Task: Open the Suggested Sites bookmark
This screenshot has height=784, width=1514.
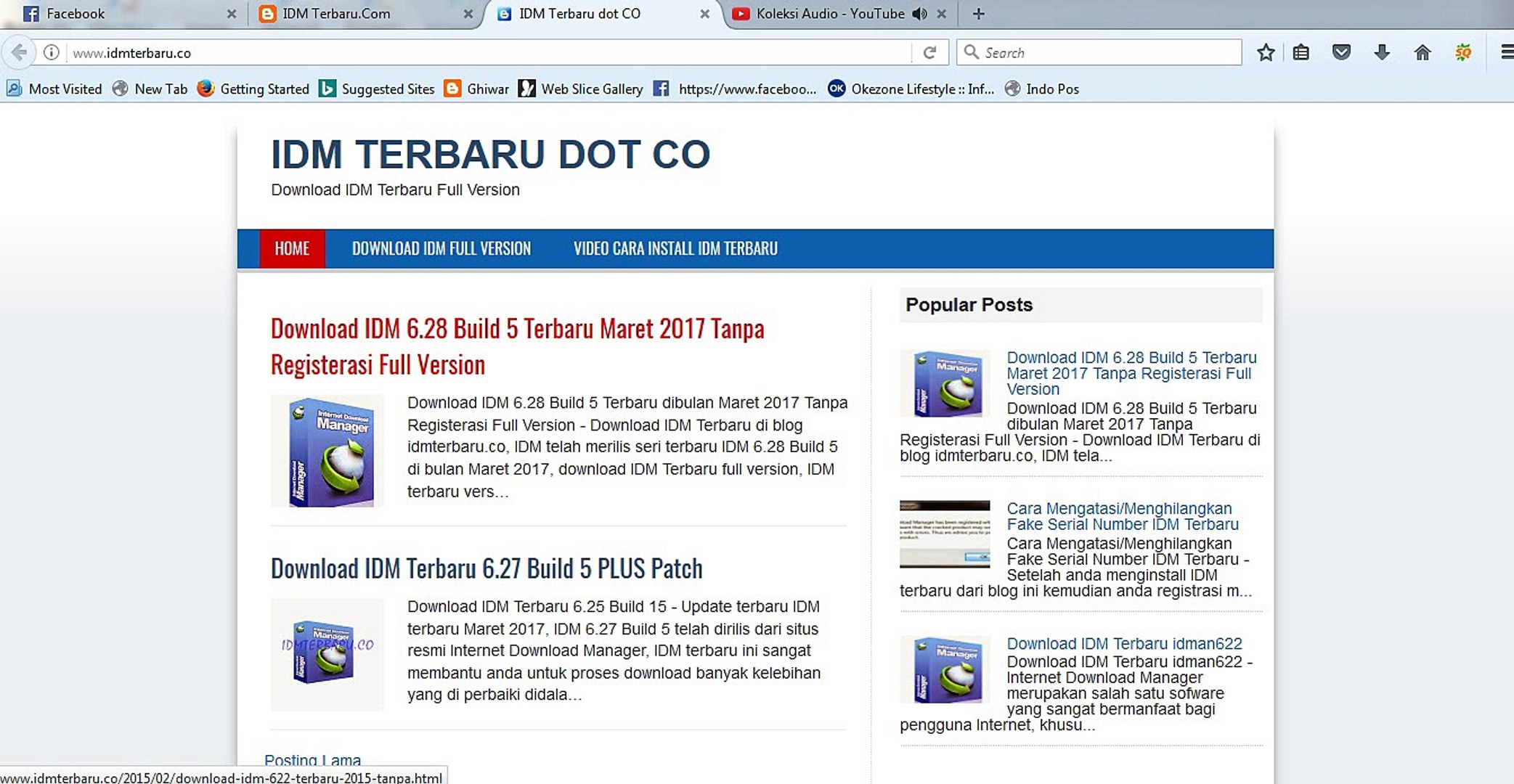Action: click(x=377, y=89)
